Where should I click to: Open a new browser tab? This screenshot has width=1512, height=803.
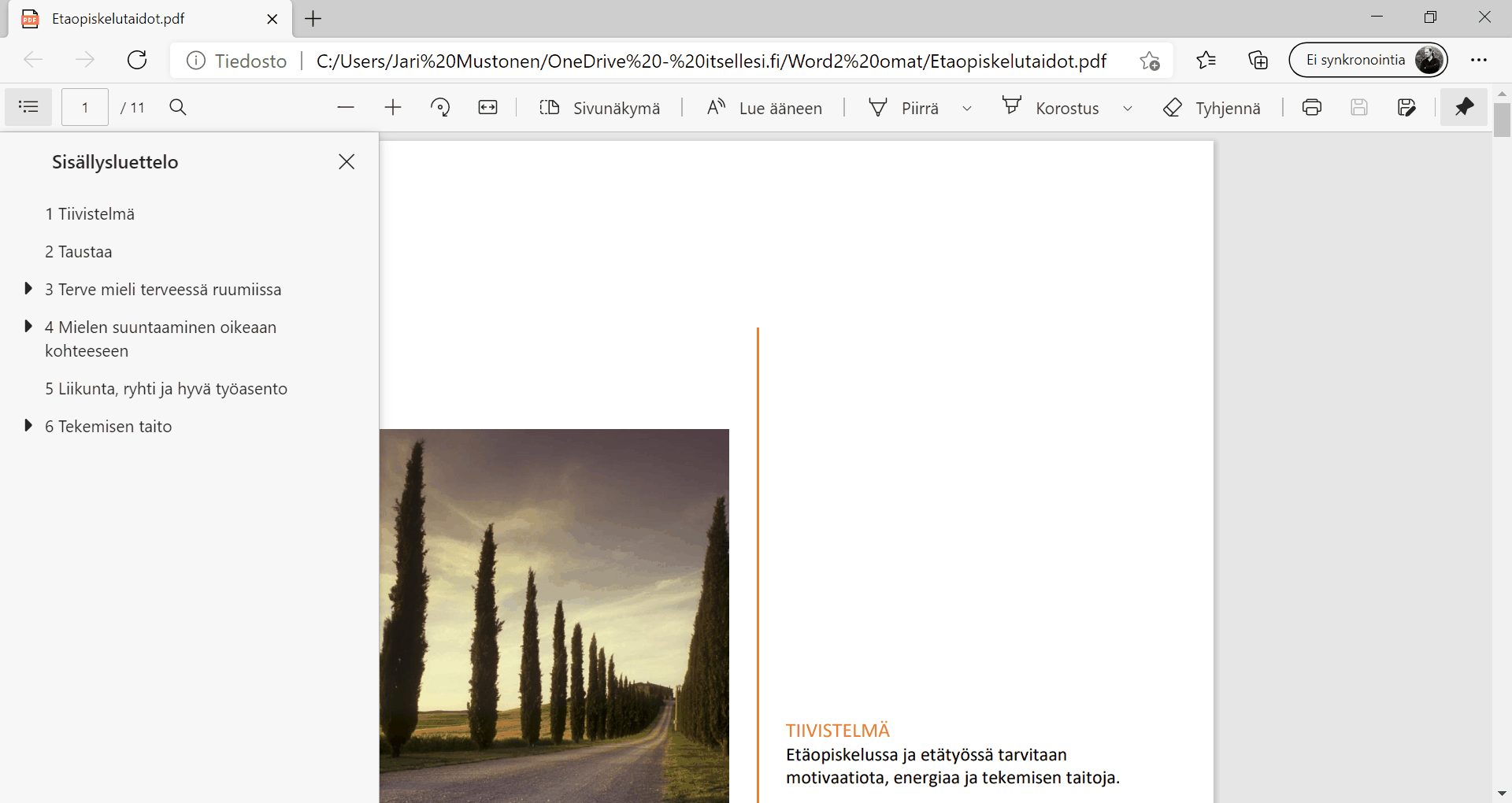pyautogui.click(x=313, y=19)
